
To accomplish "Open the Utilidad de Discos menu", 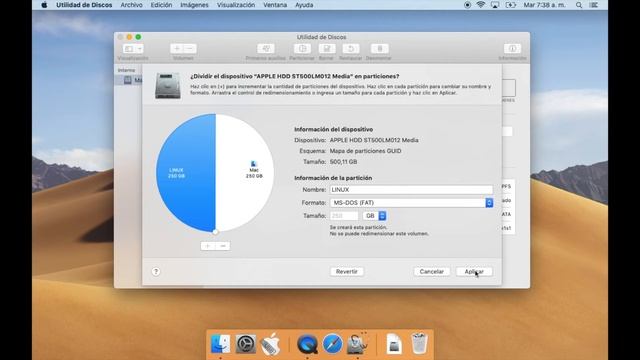I will tap(84, 5).
